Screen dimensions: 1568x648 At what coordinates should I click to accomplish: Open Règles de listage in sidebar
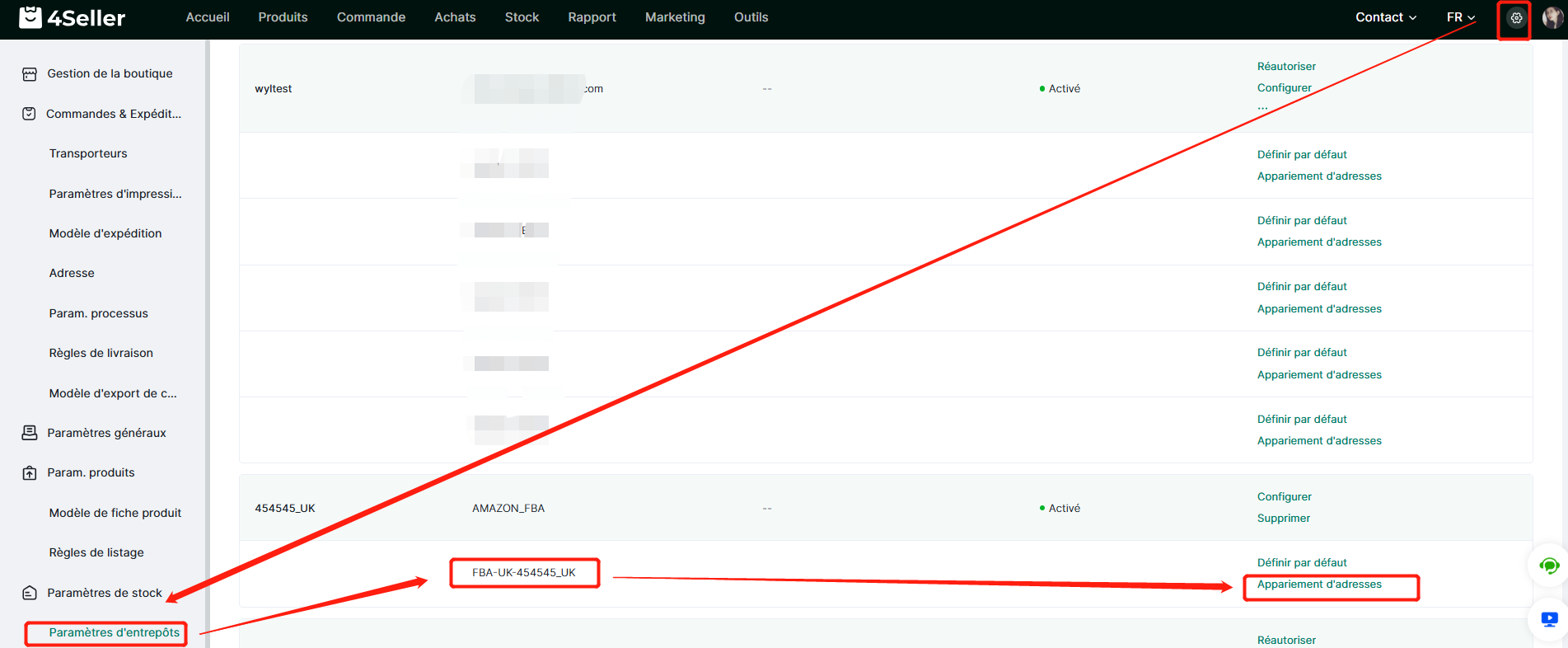pos(96,552)
